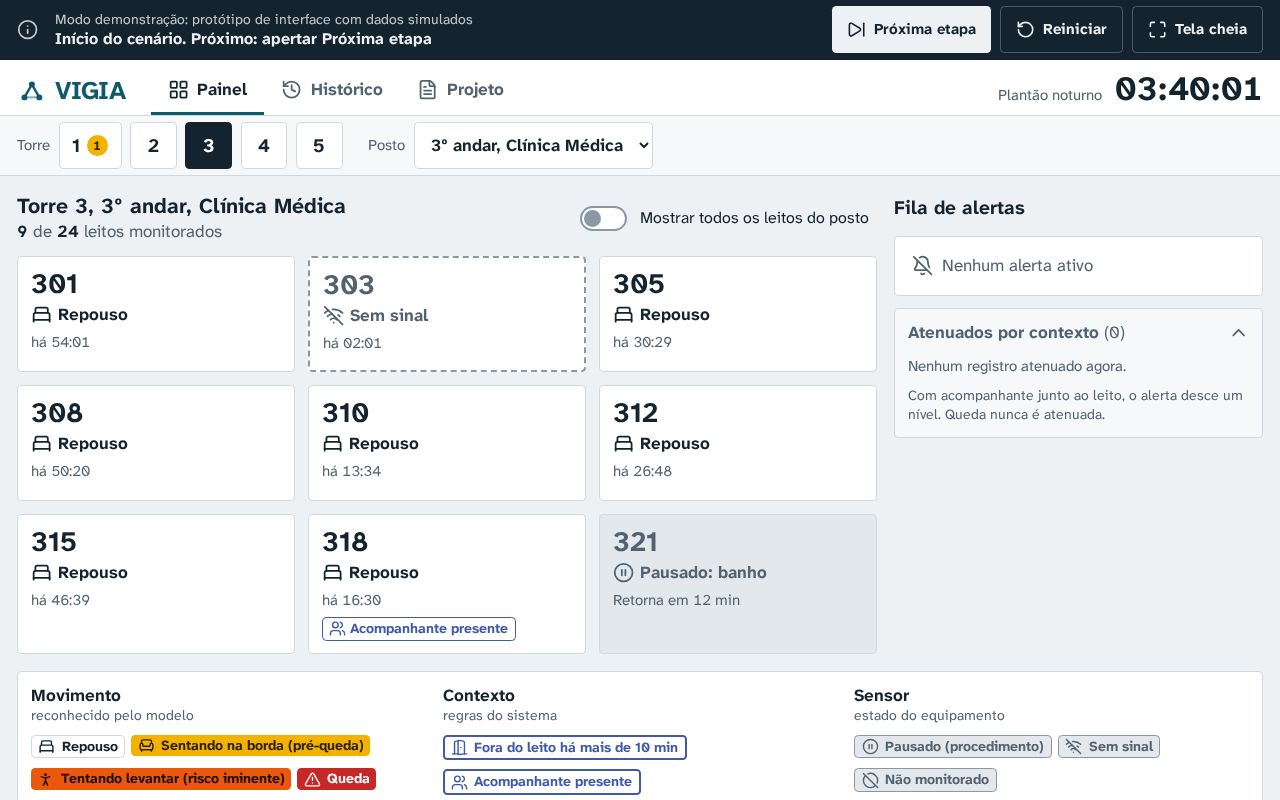Click the crossed-out icon in Não monitorado legend
Image resolution: width=1280 pixels, height=800 pixels.
pos(870,780)
